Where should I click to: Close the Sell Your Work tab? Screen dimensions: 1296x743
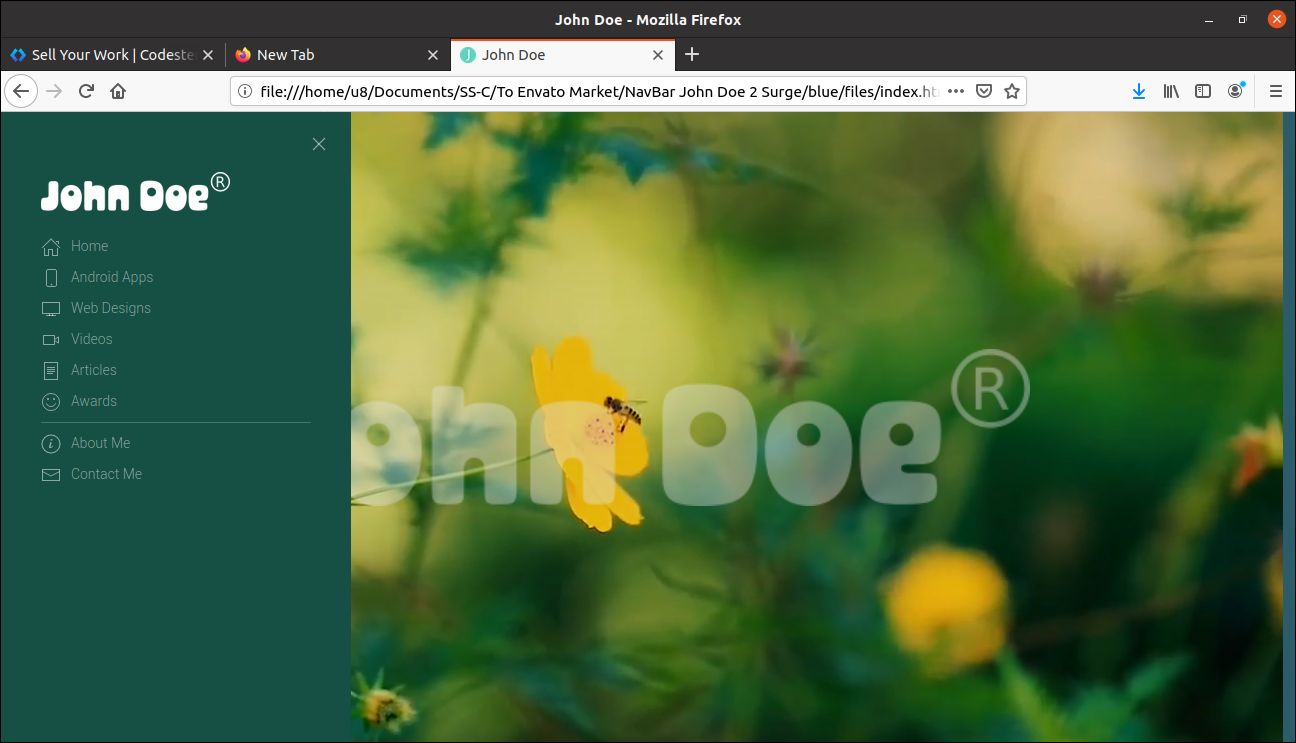[x=209, y=55]
